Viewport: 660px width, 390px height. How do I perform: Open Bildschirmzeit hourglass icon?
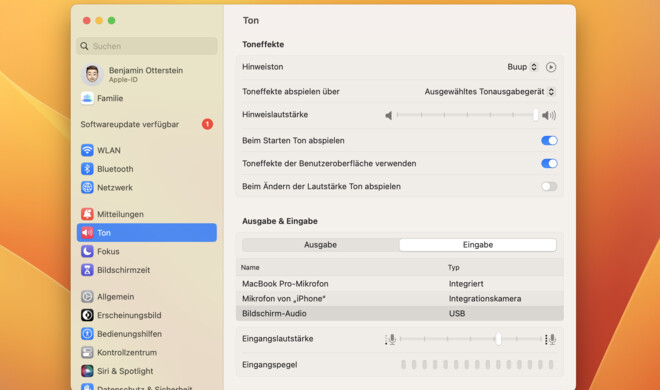[x=87, y=270]
